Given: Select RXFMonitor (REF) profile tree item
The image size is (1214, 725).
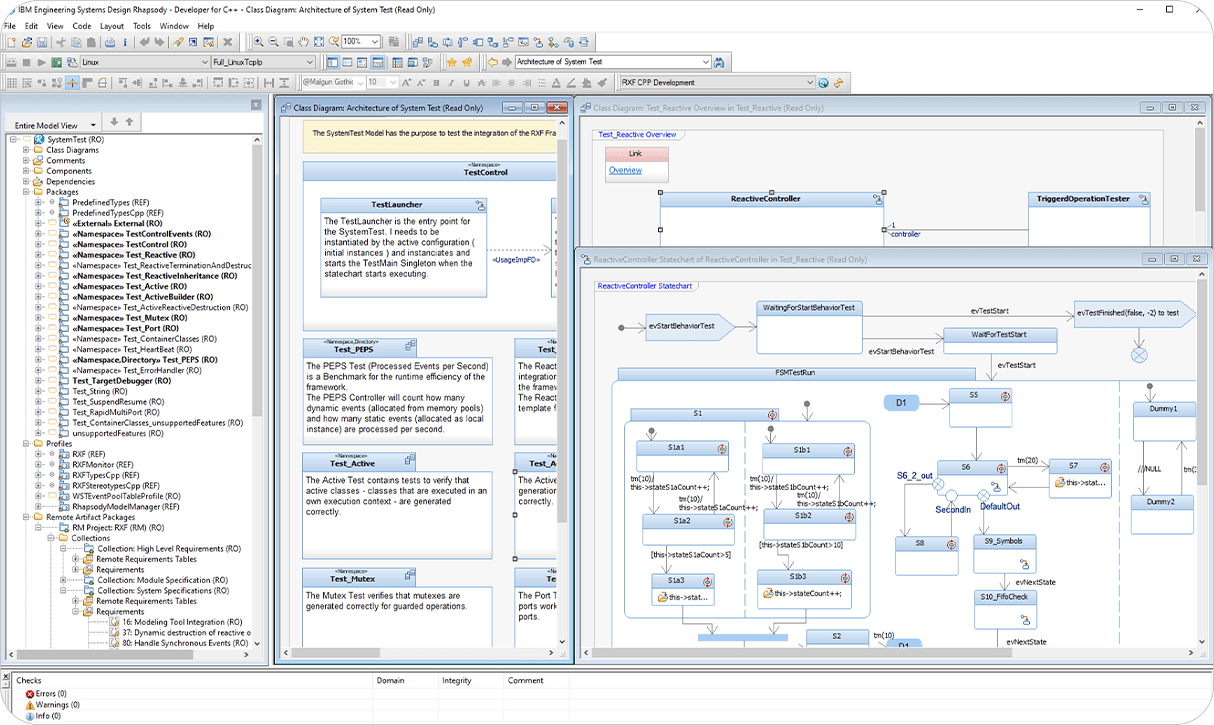Looking at the screenshot, I should (x=103, y=465).
